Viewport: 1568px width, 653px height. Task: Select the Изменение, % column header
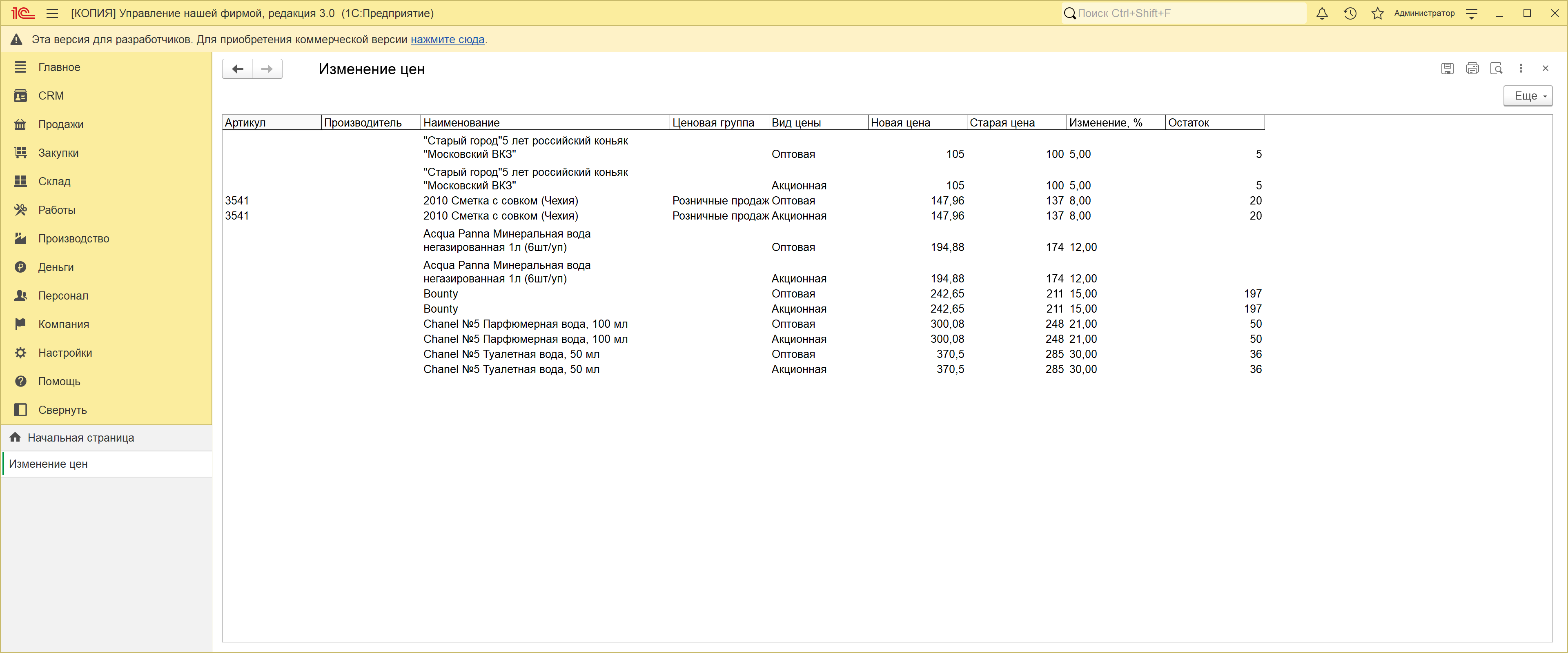(x=1116, y=122)
